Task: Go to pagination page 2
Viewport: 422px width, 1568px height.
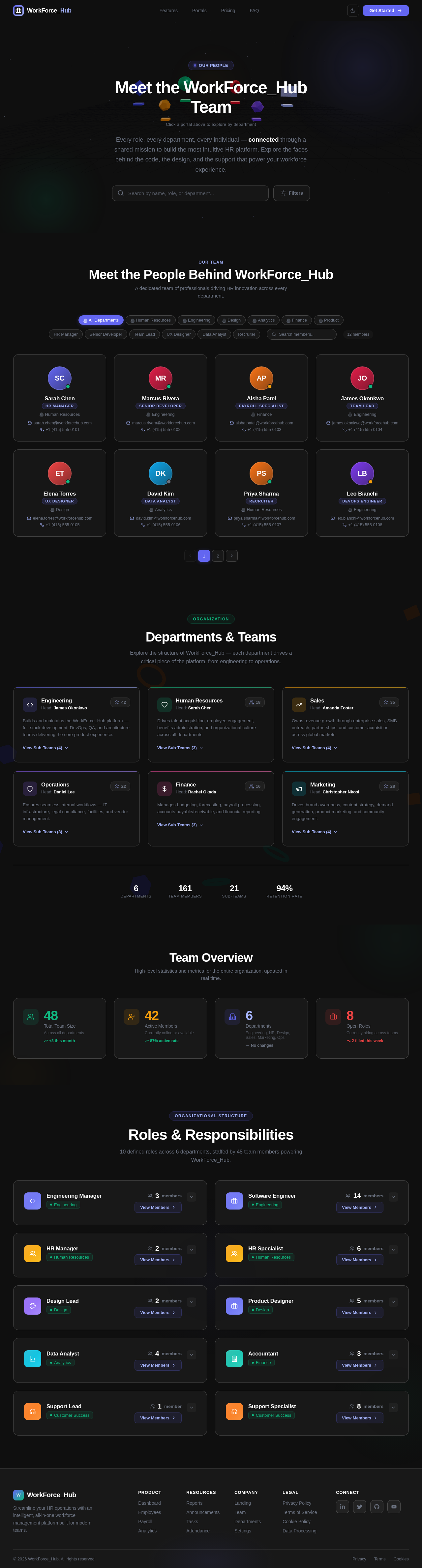Action: click(218, 556)
